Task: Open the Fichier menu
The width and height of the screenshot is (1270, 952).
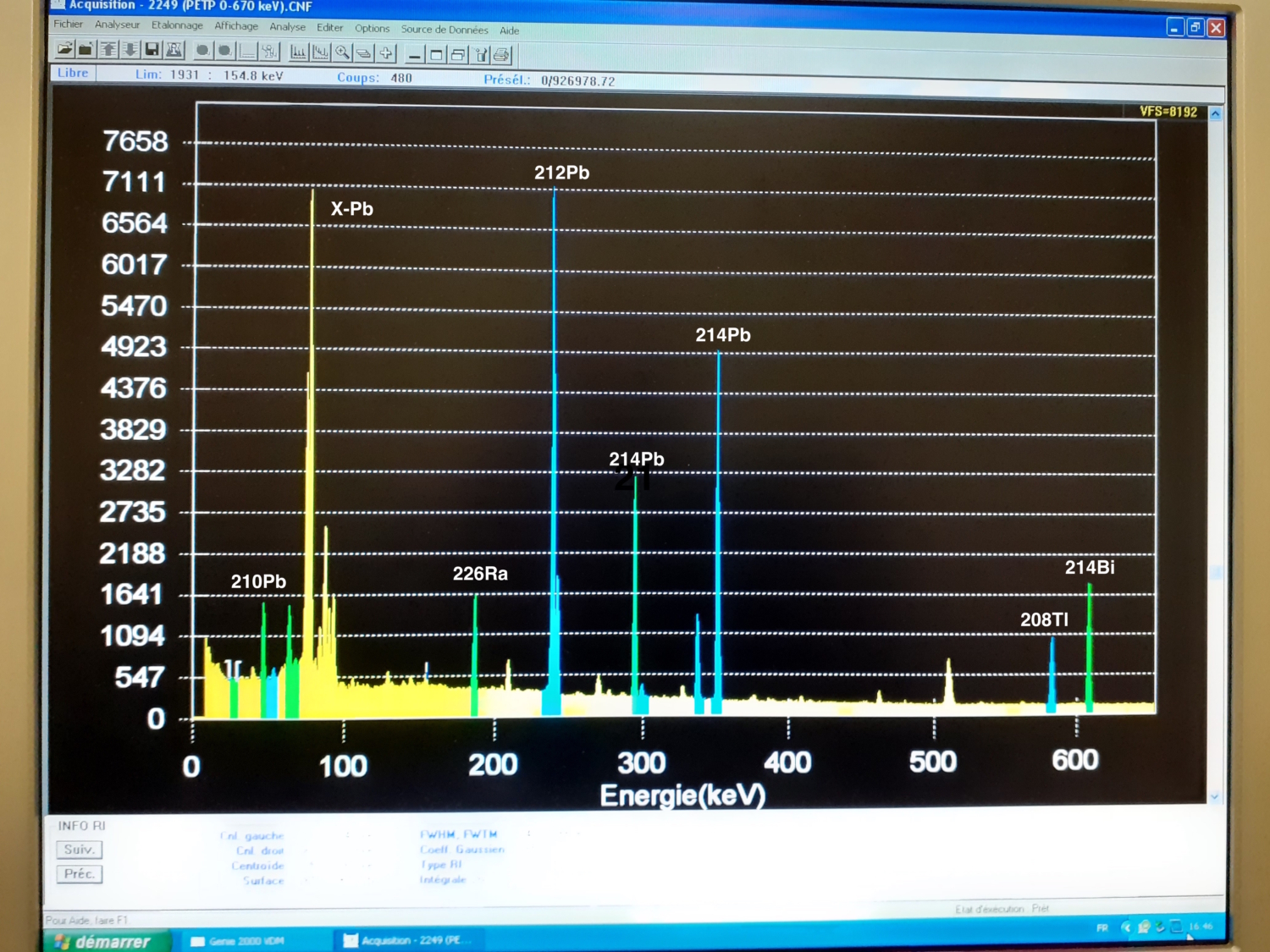Action: click(68, 25)
